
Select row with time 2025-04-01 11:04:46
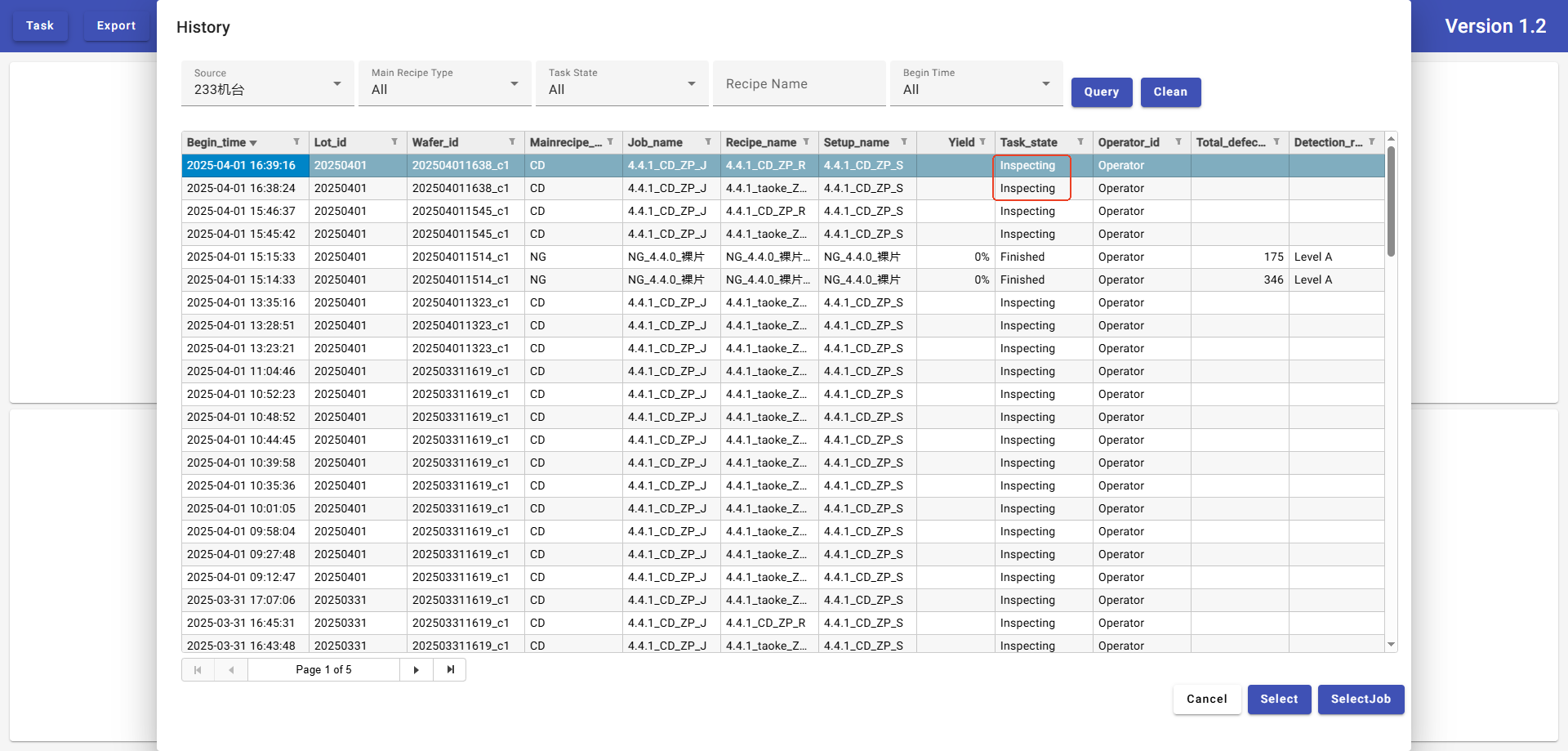tap(783, 371)
